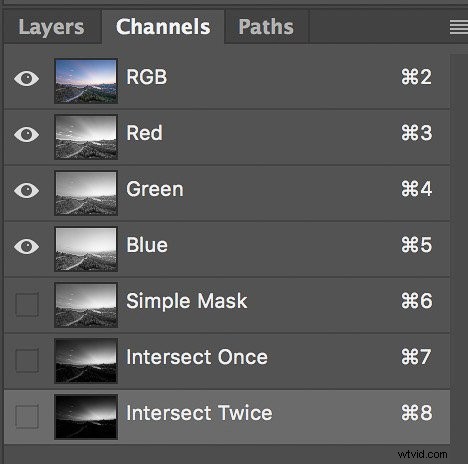This screenshot has height=464, width=468.
Task: Select the Intersect Once channel name
Action: coord(197,357)
